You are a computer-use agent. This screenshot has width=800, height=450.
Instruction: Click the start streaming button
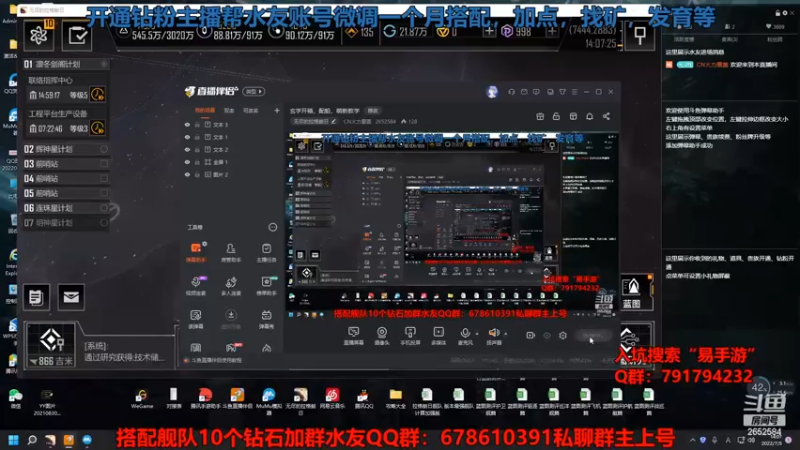(593, 336)
